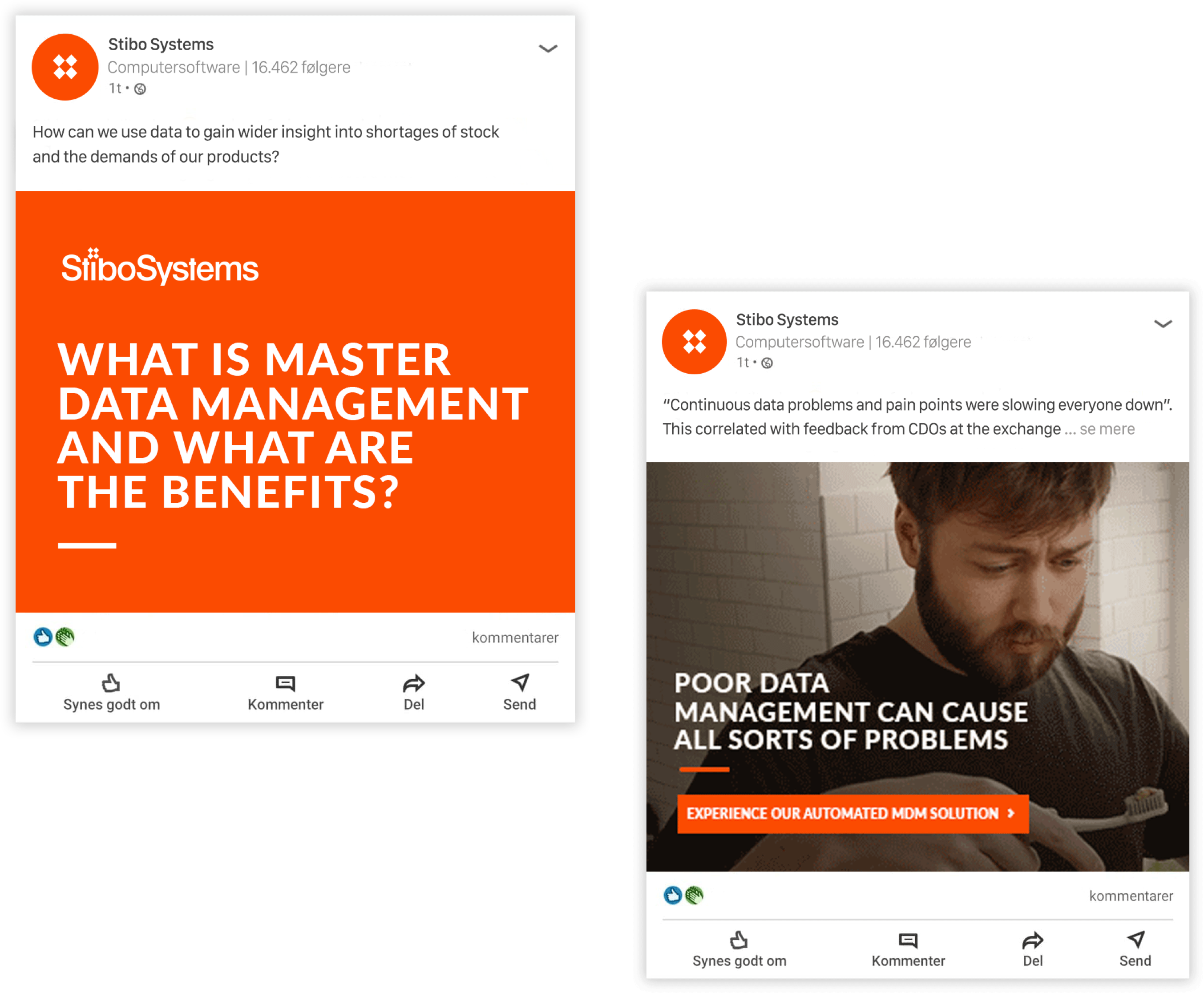Click 'Experience our automated MDM solution' button
Image resolution: width=1204 pixels, height=993 pixels.
pyautogui.click(x=853, y=813)
